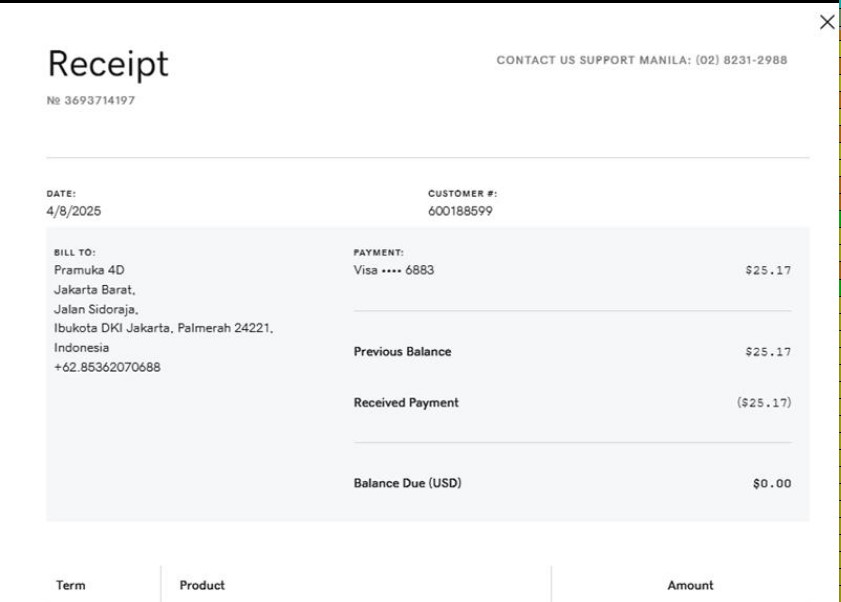This screenshot has height=602, width=841.
Task: Select the Visa payment amount $25.17
Action: [767, 270]
